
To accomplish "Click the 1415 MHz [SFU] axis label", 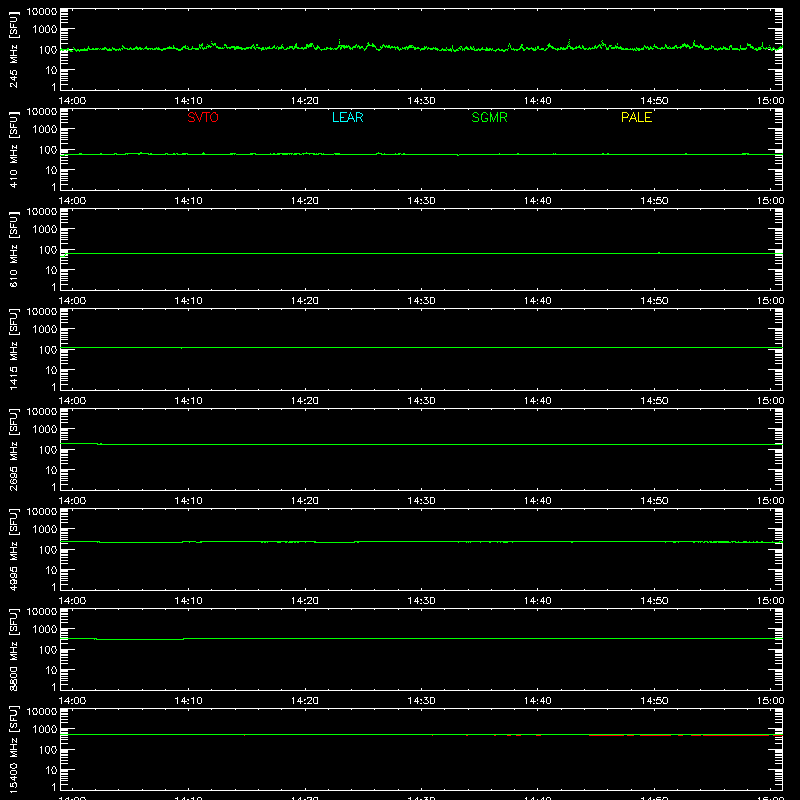I will pos(13,350).
